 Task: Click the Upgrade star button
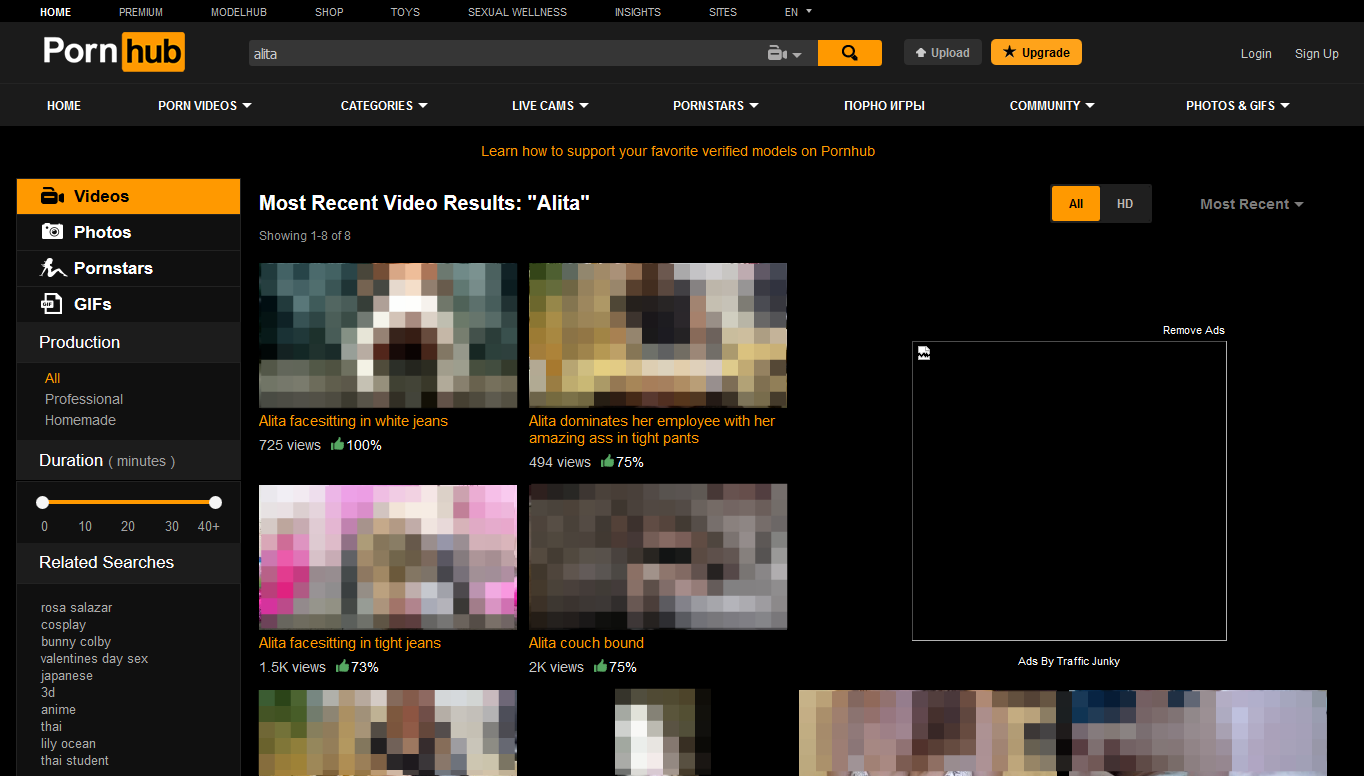pos(1036,53)
